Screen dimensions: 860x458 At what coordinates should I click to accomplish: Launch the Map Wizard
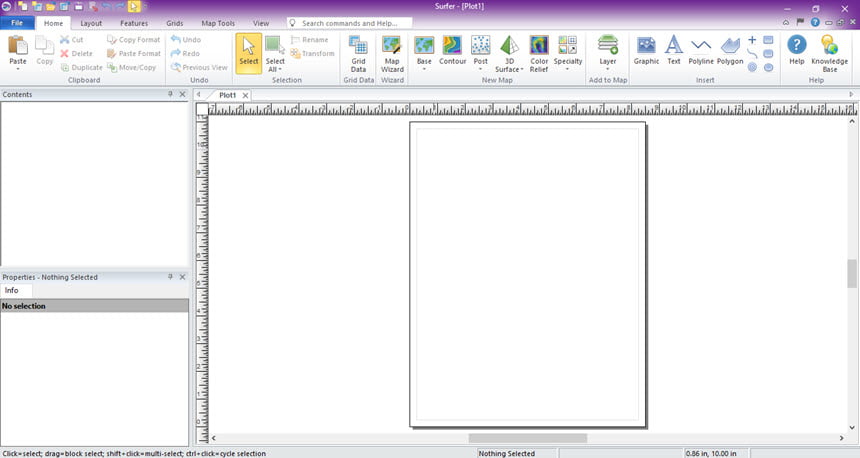click(x=392, y=54)
